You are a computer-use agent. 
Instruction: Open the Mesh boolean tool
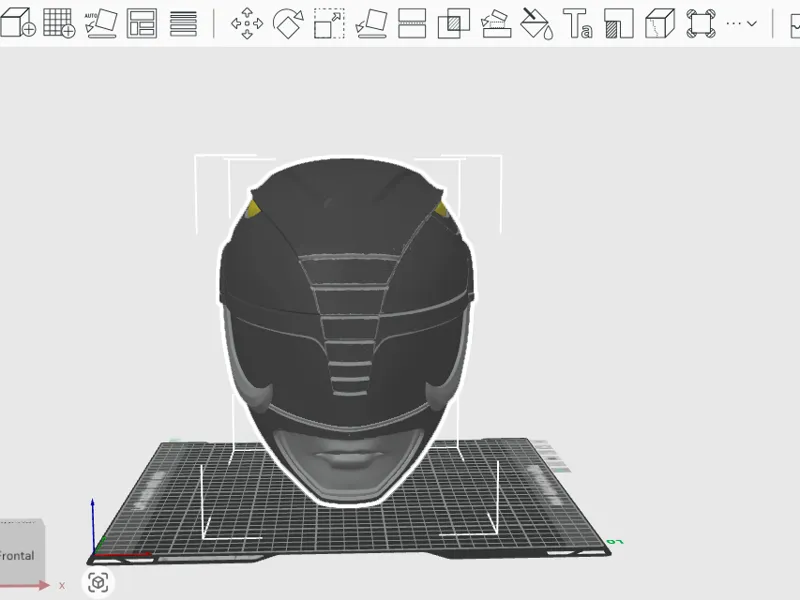(x=454, y=23)
